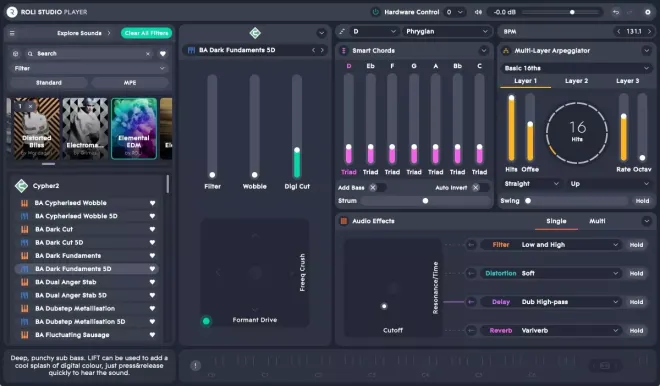Click the green XY pad handle
This screenshot has width=660, height=386.
point(206,321)
